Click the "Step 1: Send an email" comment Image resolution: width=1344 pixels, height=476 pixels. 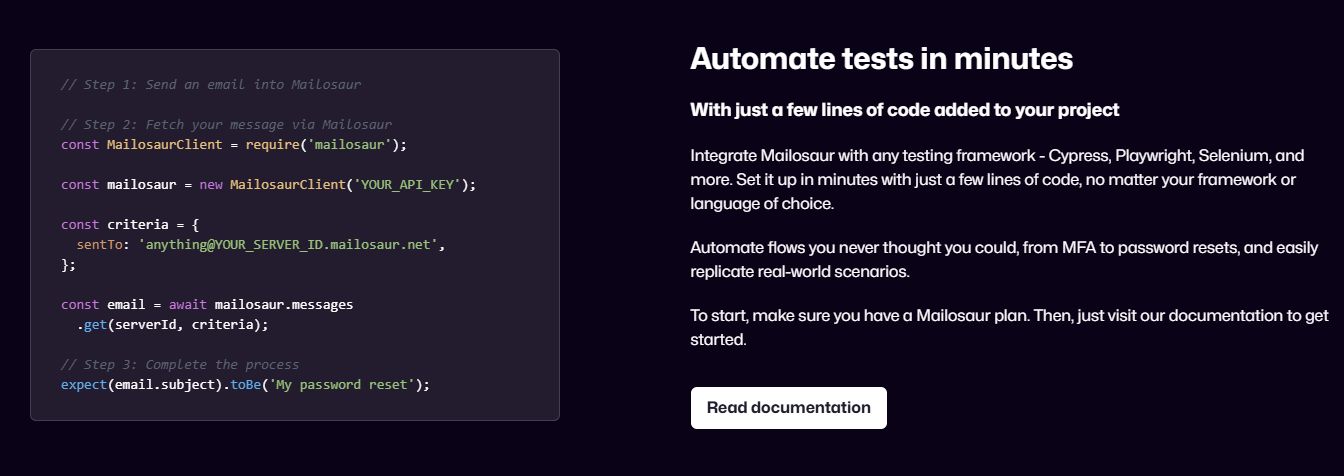(210, 85)
